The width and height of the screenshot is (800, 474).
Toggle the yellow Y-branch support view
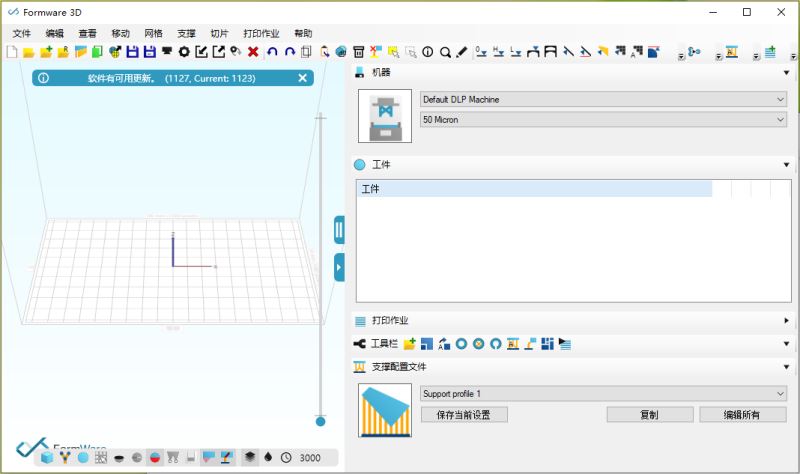(x=65, y=458)
